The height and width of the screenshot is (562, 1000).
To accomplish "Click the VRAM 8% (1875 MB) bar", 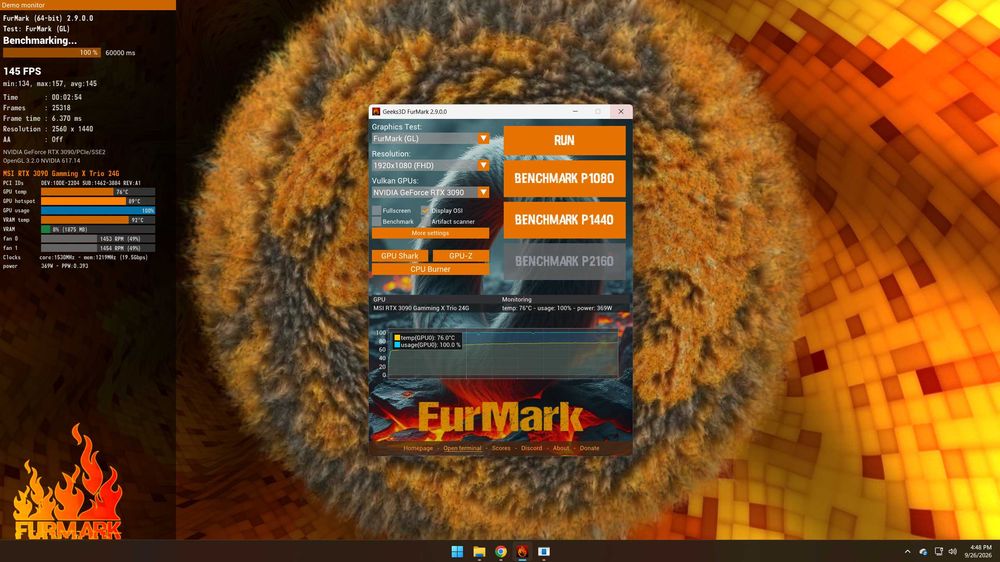I will click(x=98, y=229).
